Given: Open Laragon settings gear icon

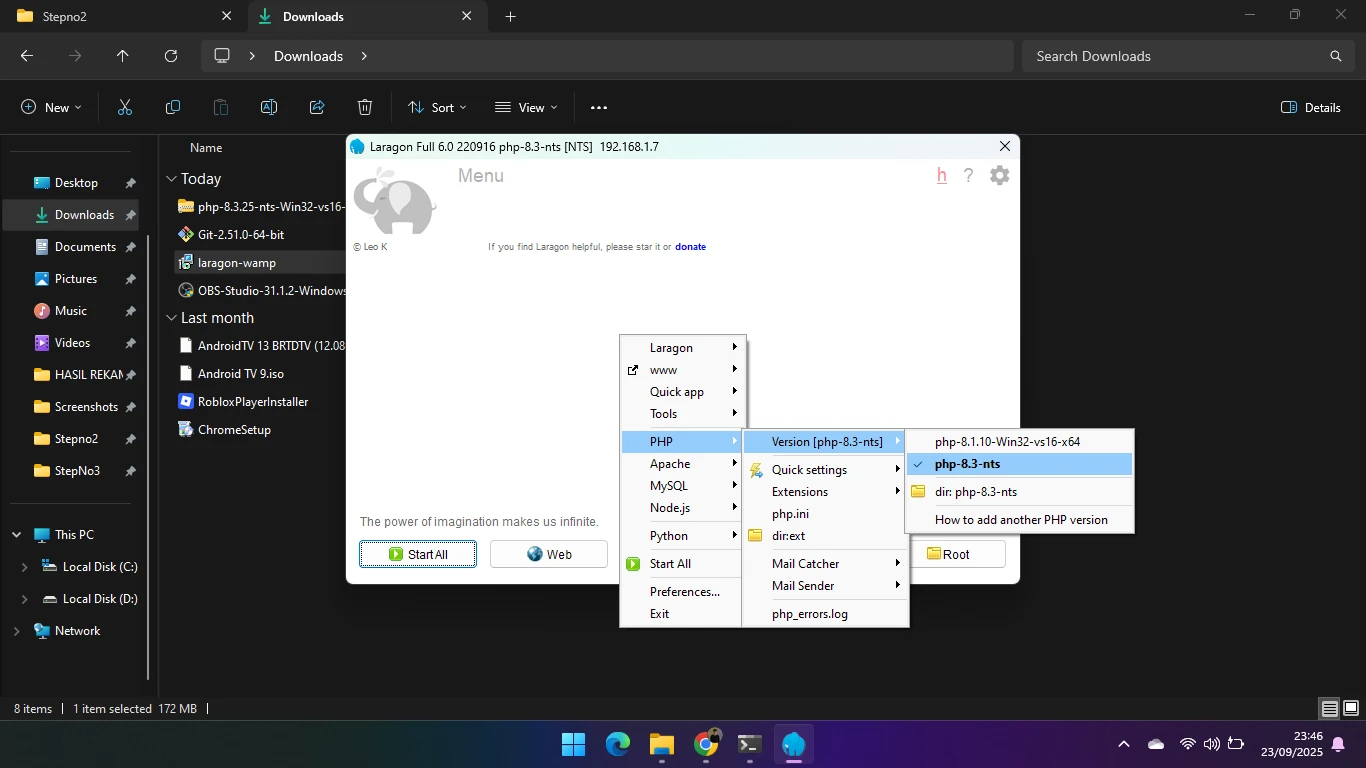Looking at the screenshot, I should coord(999,176).
